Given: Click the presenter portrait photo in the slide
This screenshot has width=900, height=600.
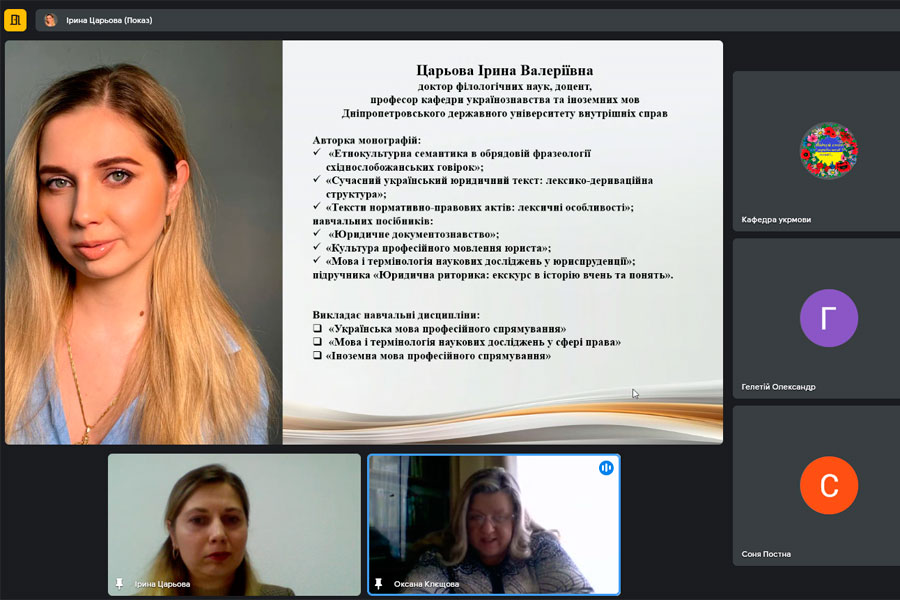Looking at the screenshot, I should (x=143, y=242).
